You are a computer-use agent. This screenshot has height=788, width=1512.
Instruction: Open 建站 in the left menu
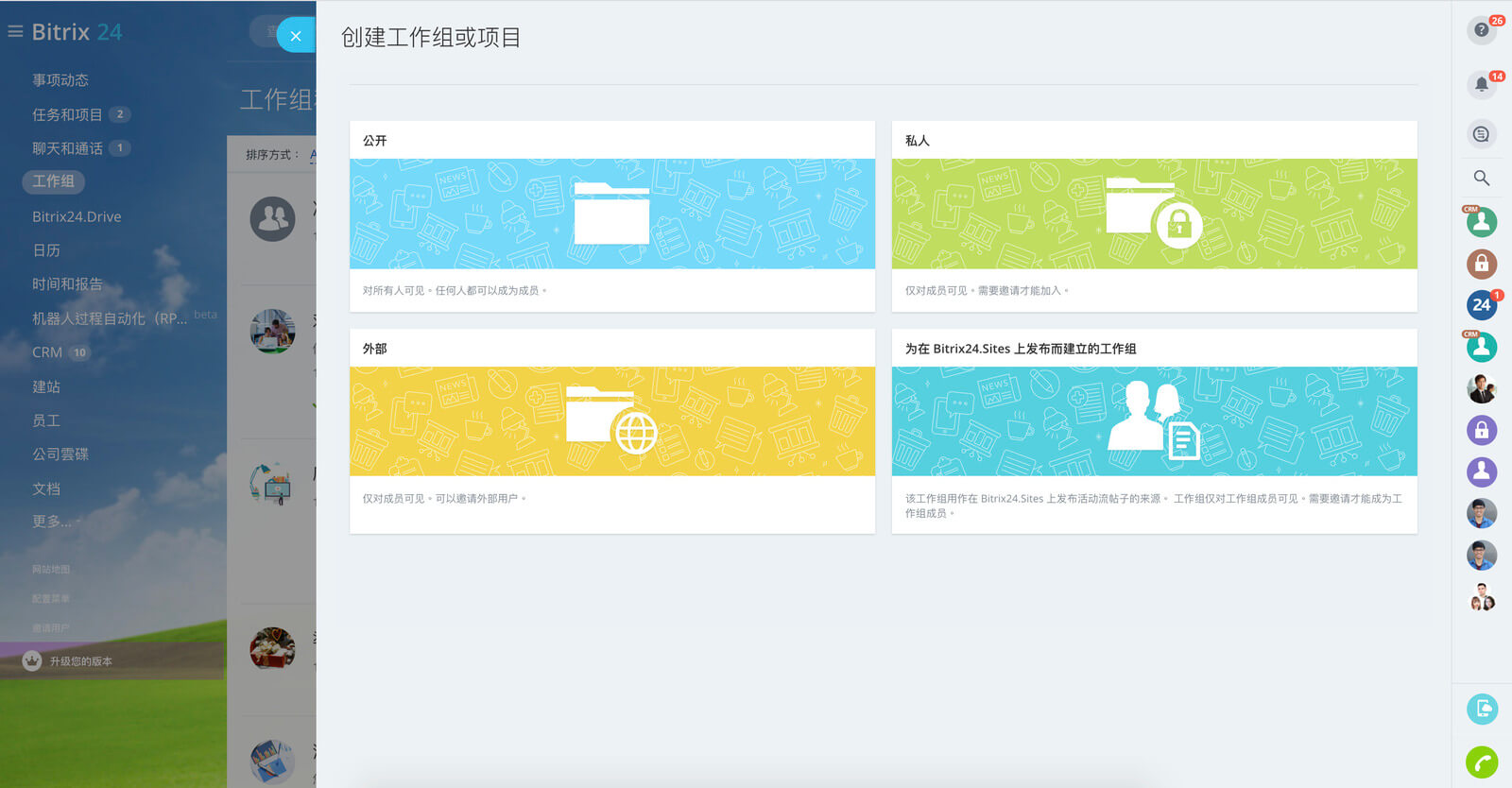46,386
